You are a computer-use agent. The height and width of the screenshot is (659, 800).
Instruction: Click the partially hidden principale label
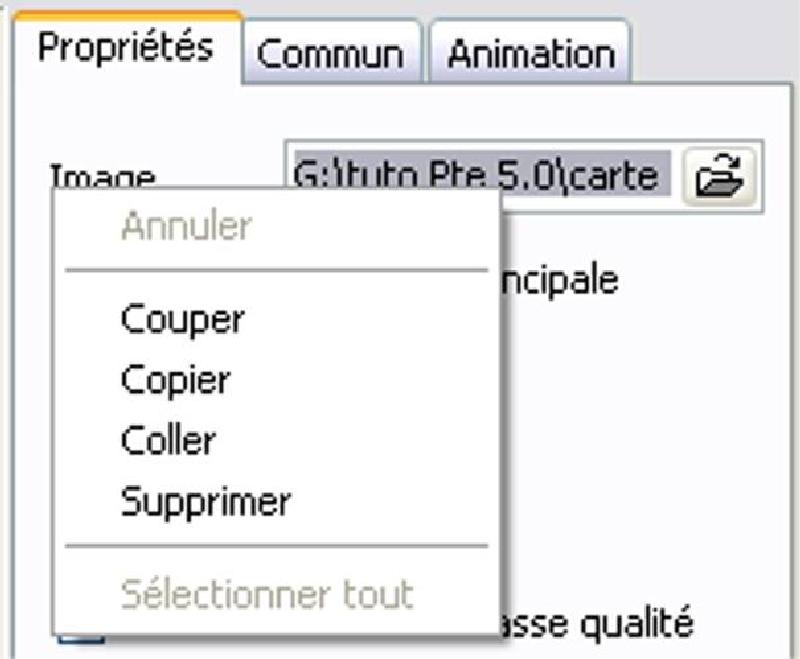[560, 280]
